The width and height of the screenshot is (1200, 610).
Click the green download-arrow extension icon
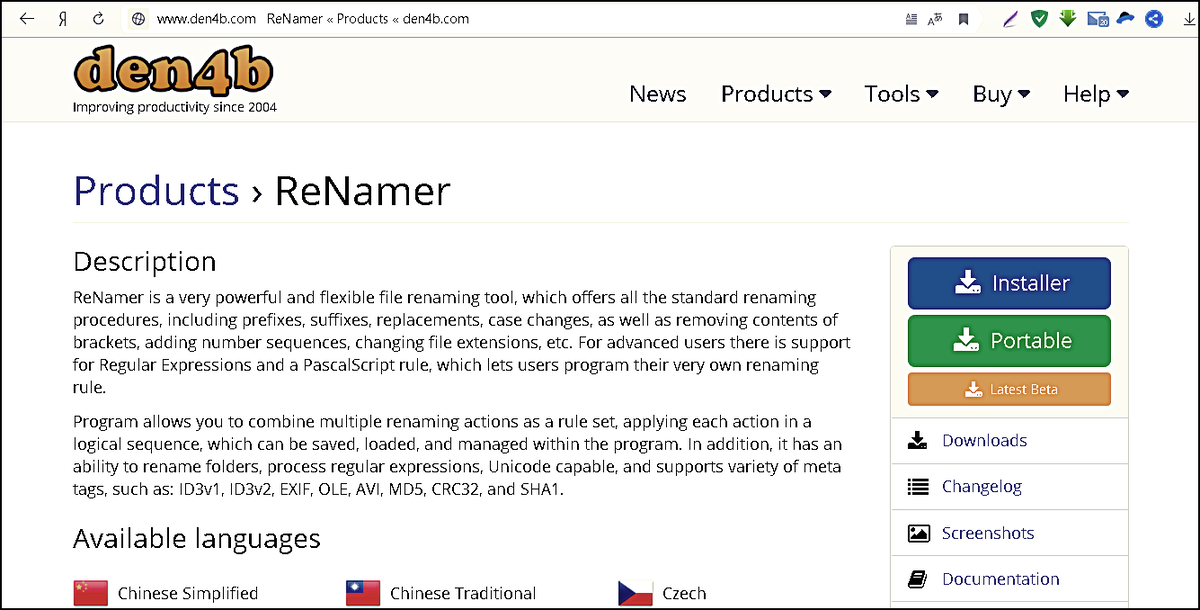click(1068, 18)
